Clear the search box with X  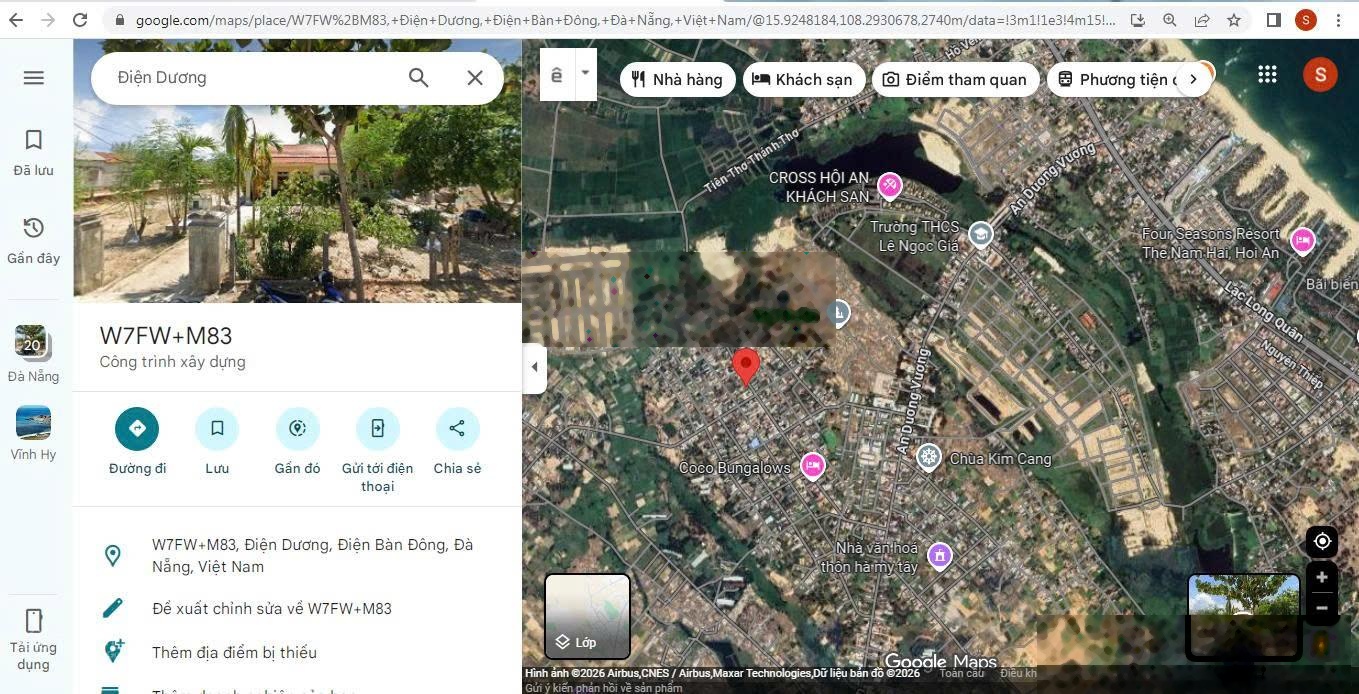click(x=475, y=78)
